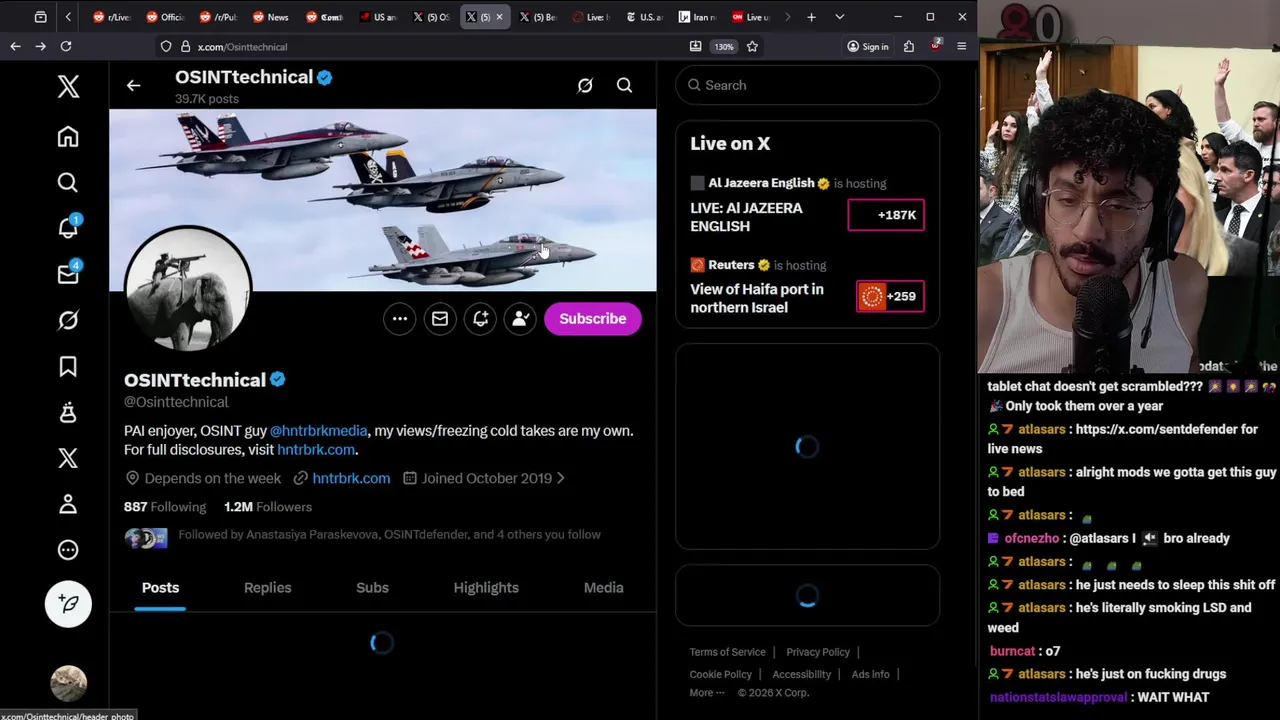The image size is (1280, 720).
Task: Switch to Subs tab
Action: [x=372, y=588]
